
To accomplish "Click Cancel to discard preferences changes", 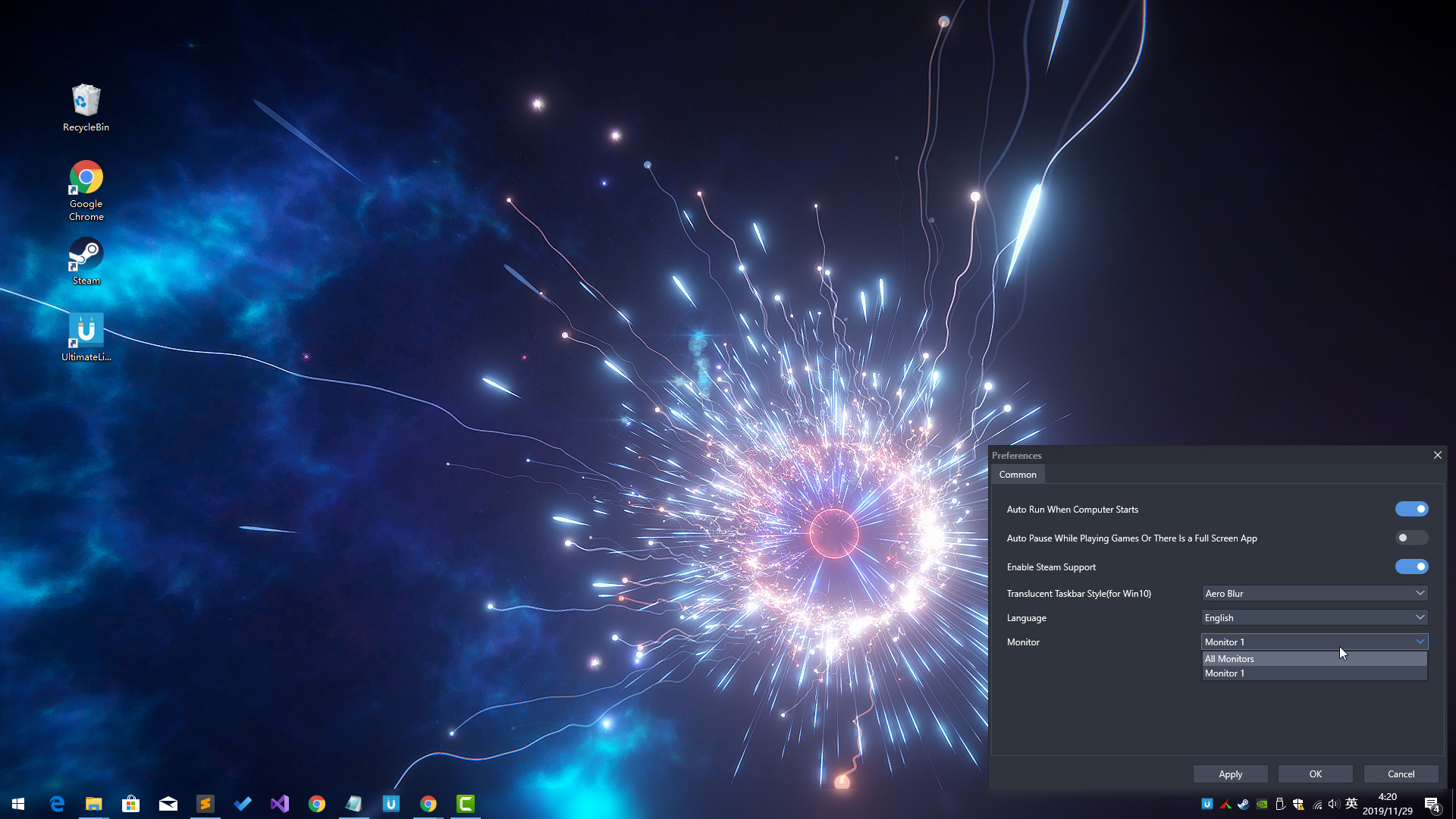I will tap(1402, 773).
